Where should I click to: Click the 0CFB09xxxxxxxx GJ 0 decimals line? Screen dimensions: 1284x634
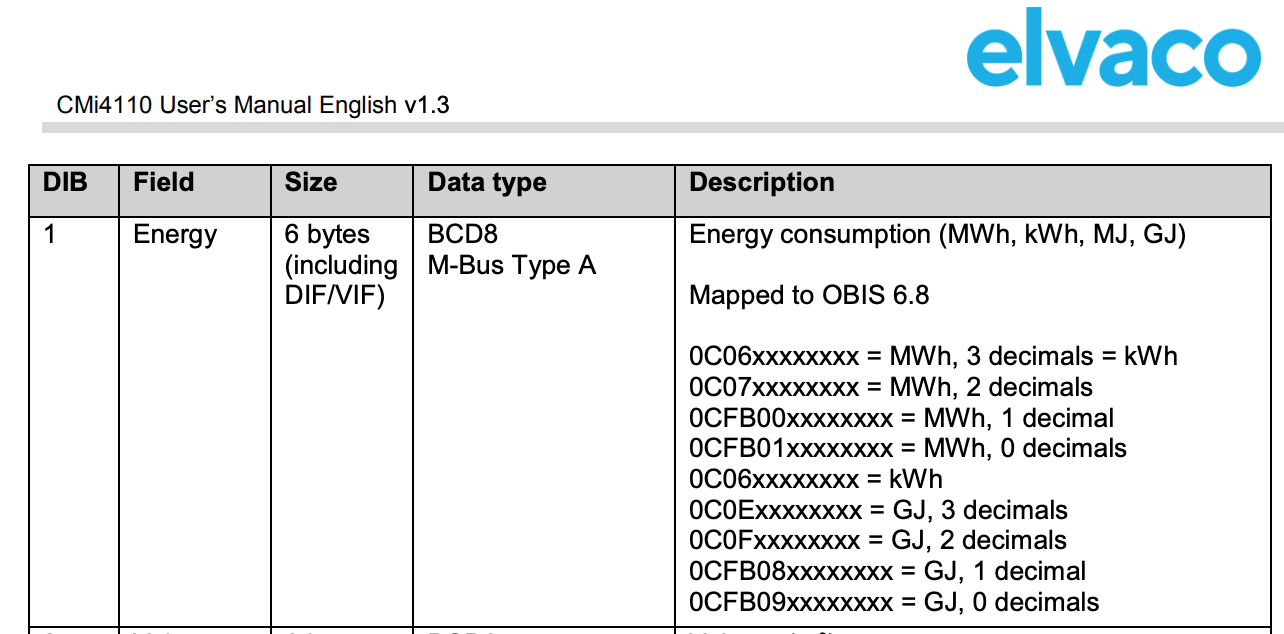pyautogui.click(x=895, y=602)
